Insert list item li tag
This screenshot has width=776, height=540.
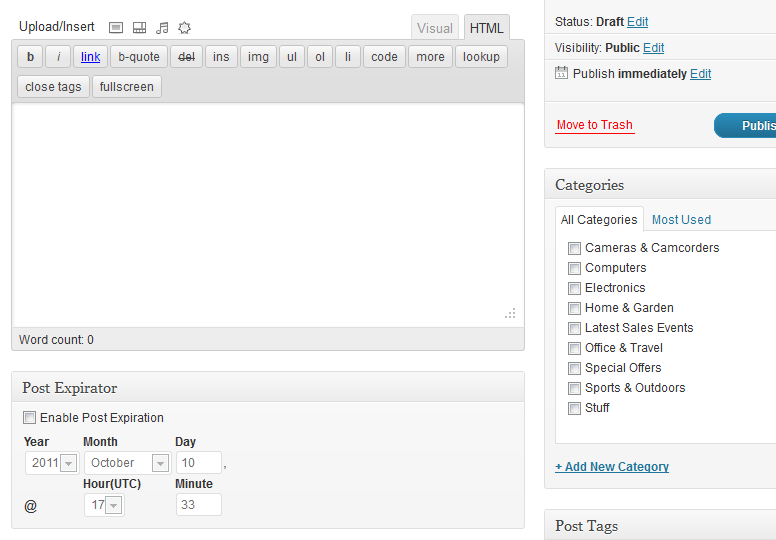[348, 57]
